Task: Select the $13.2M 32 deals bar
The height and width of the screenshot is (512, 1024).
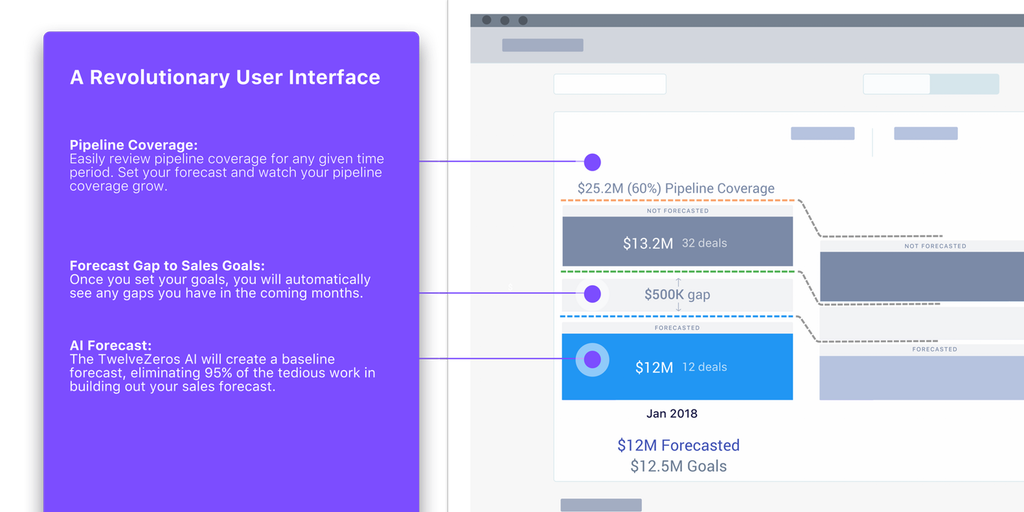Action: 677,242
